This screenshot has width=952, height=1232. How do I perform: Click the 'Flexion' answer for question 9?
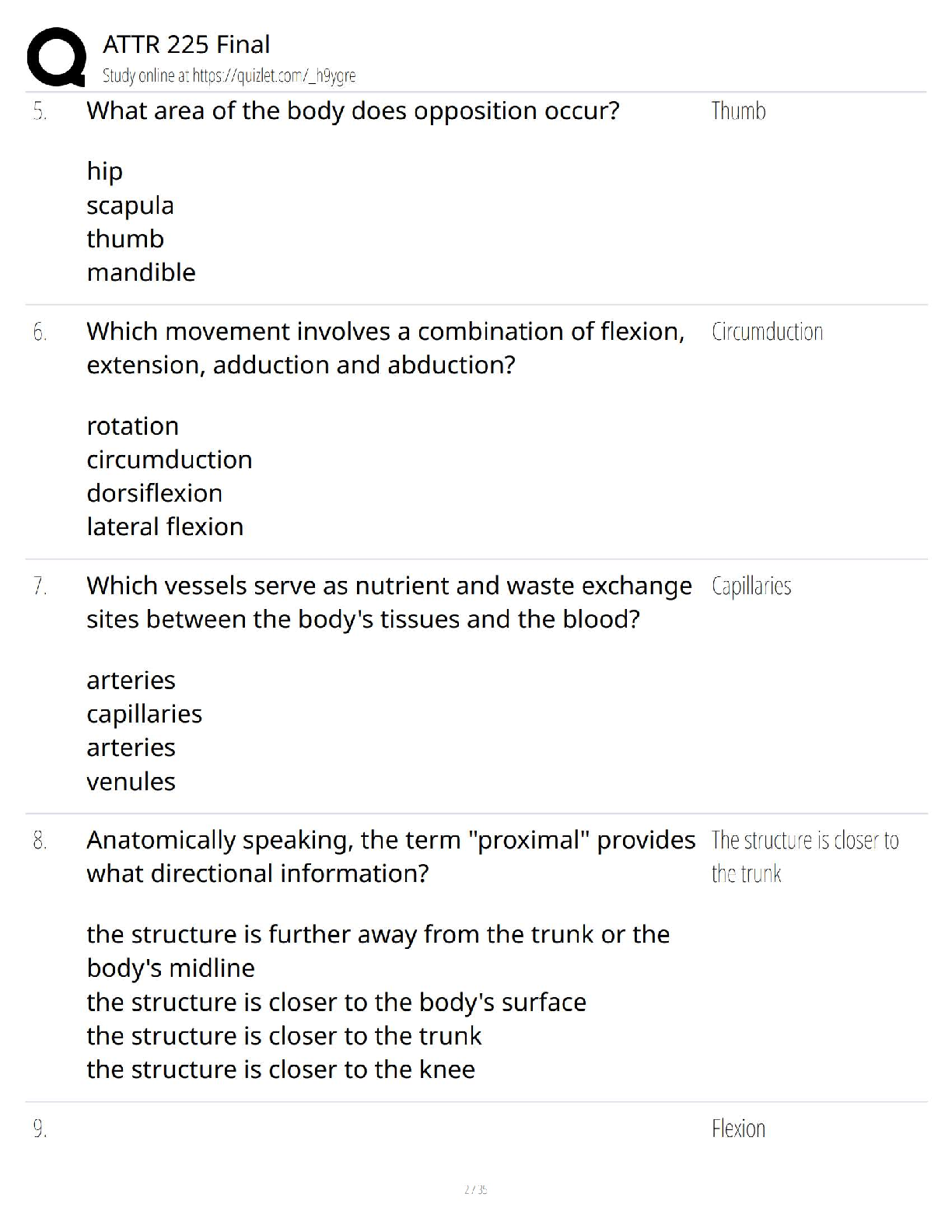pyautogui.click(x=738, y=1129)
